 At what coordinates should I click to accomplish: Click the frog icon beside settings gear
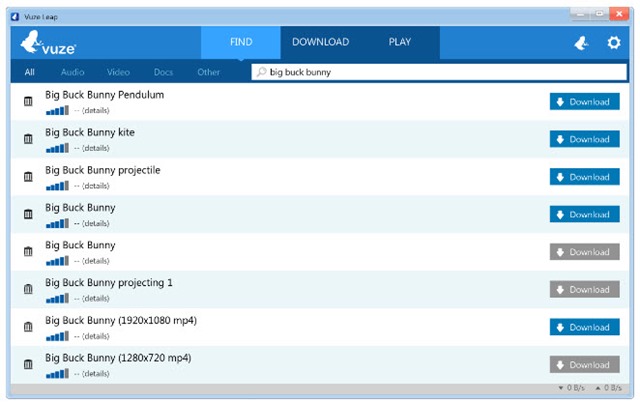coord(581,42)
